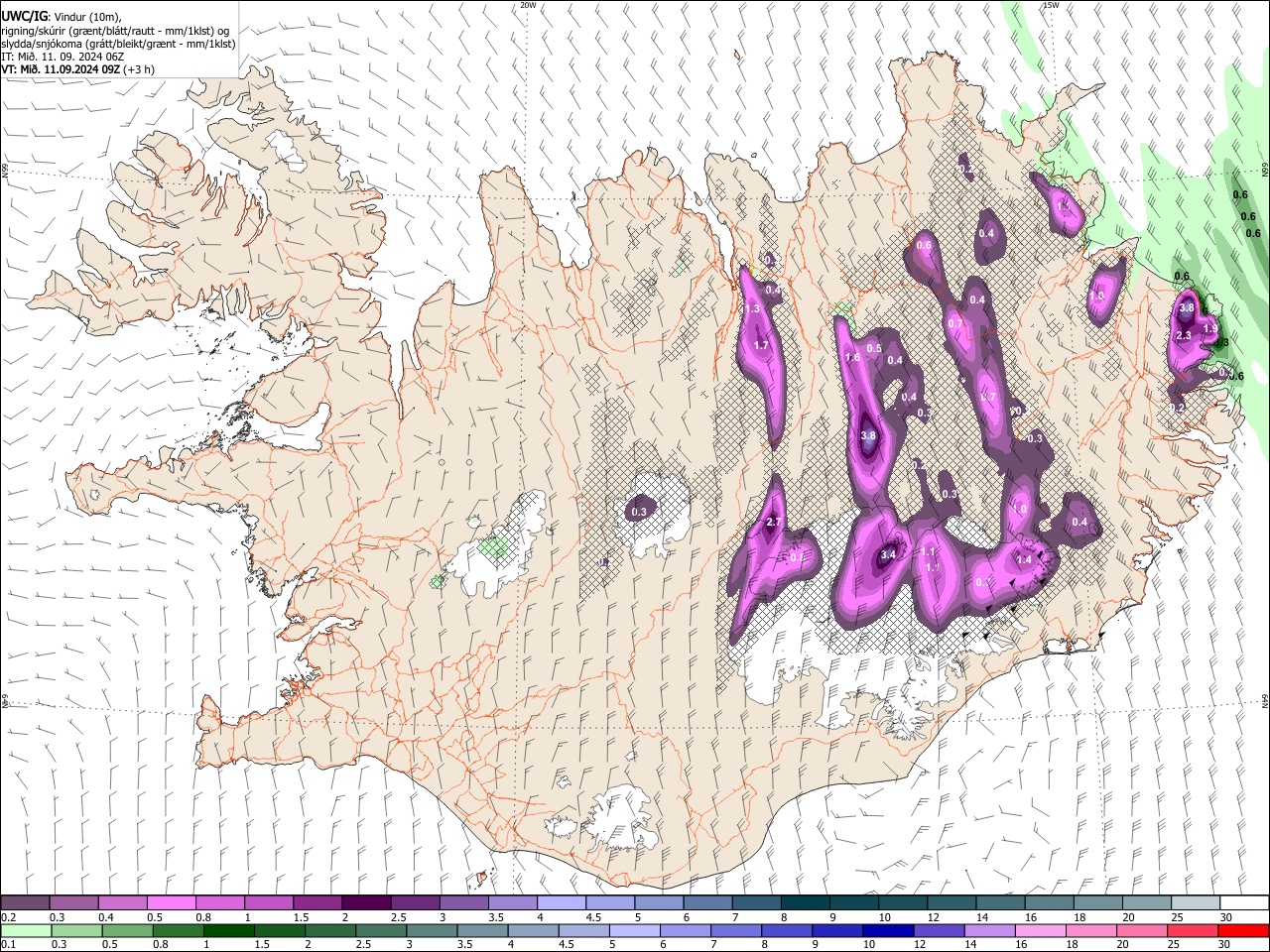Click the white swatch after 30 in purple legend

click(x=1243, y=903)
